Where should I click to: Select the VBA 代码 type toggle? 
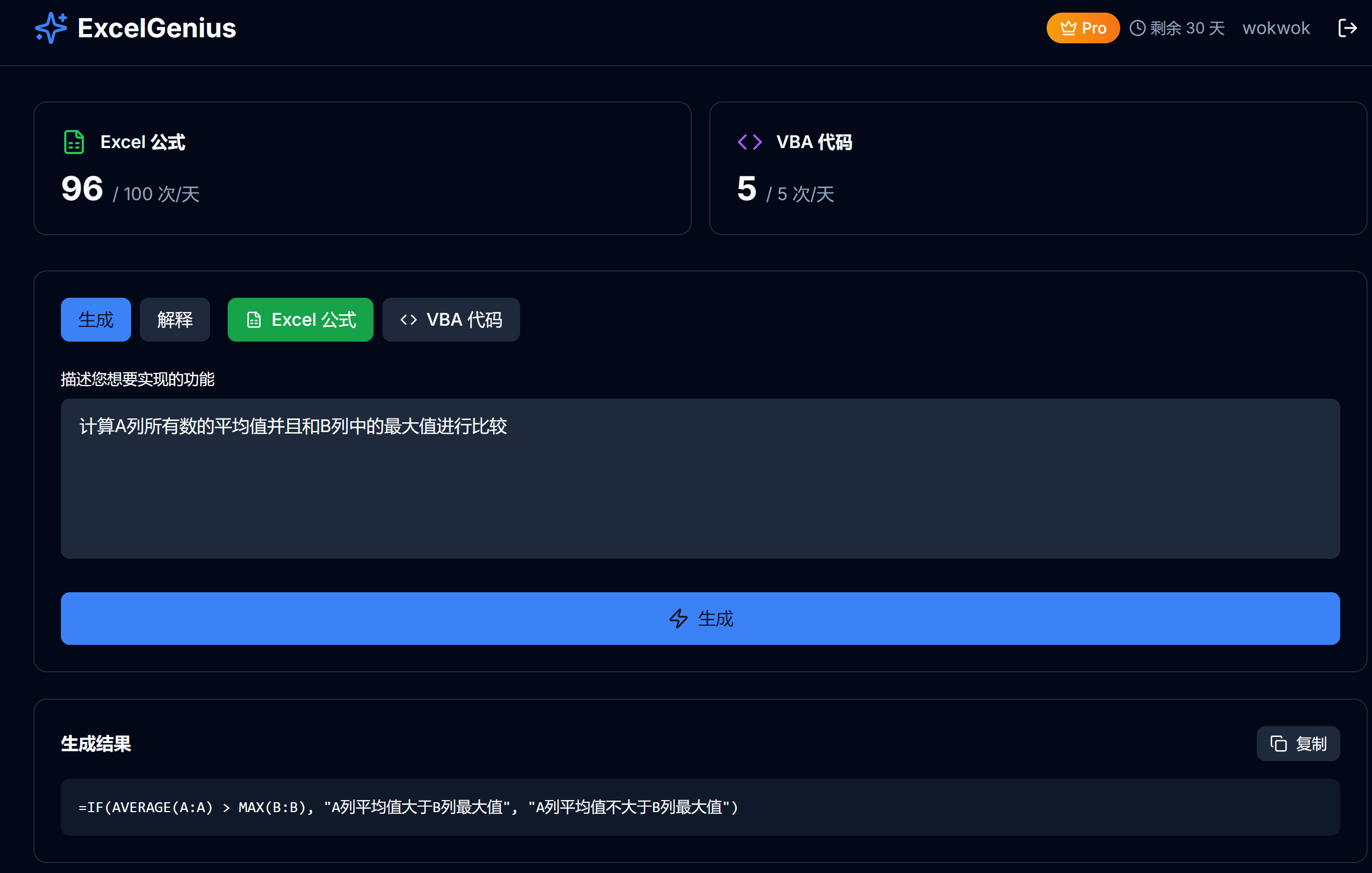pos(451,320)
